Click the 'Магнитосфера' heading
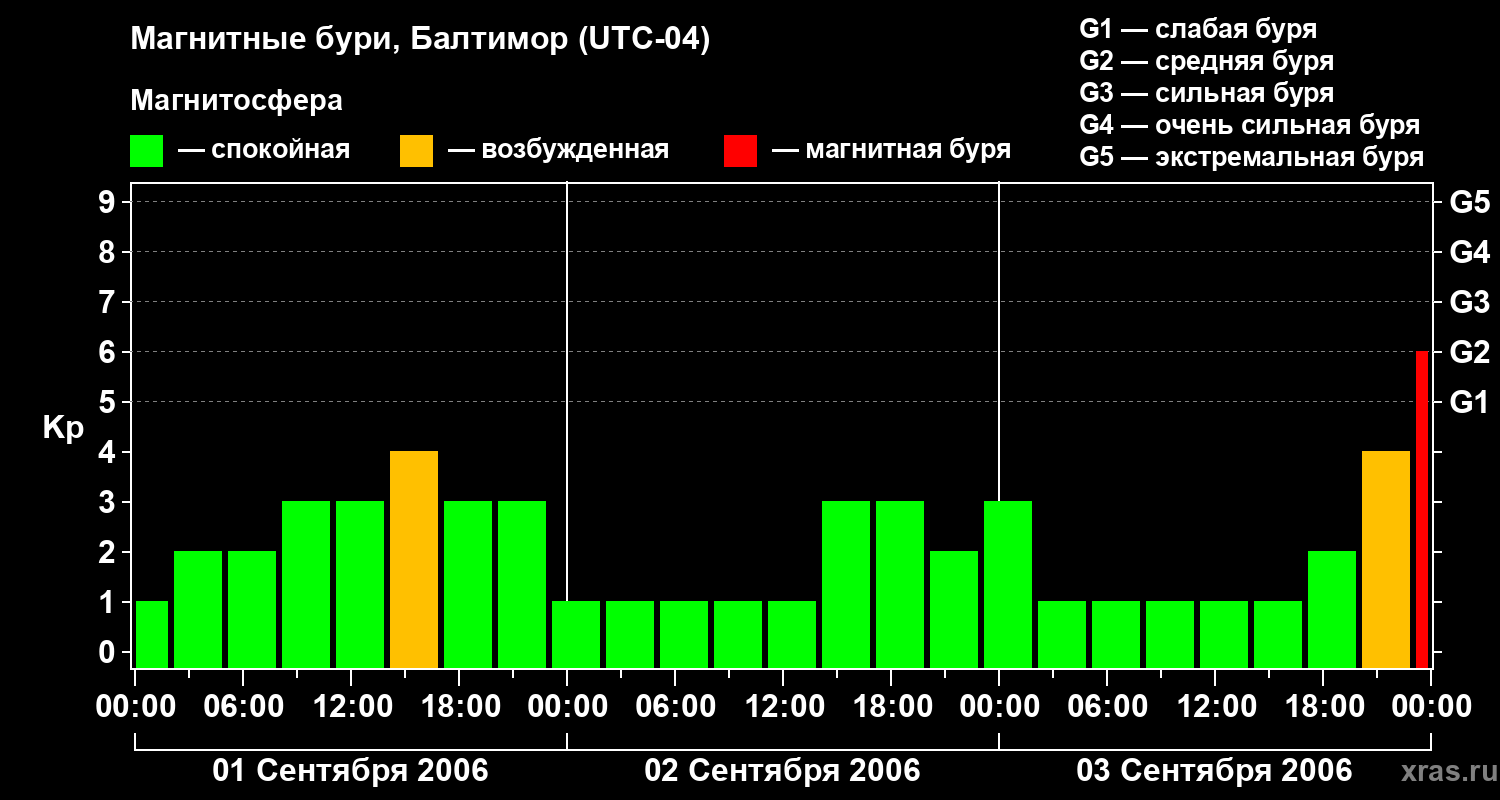Viewport: 1500px width, 800px height. tap(236, 101)
